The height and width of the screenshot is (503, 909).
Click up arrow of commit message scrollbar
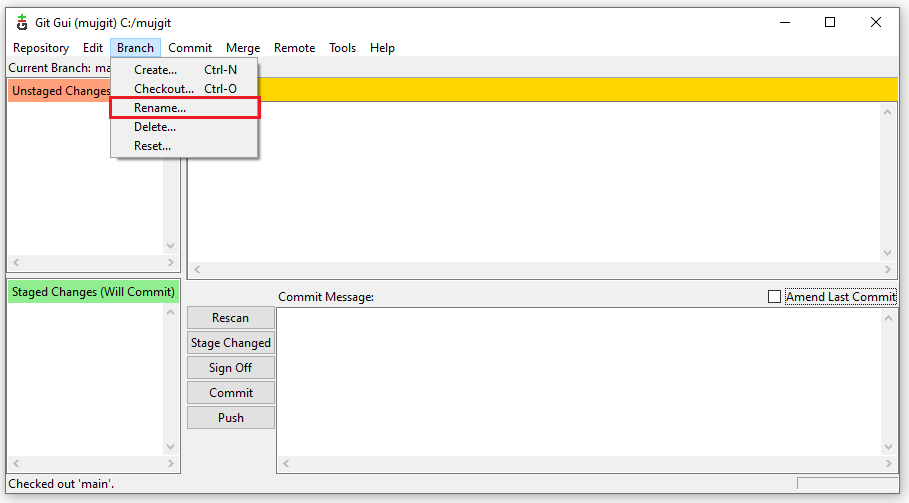click(x=888, y=318)
